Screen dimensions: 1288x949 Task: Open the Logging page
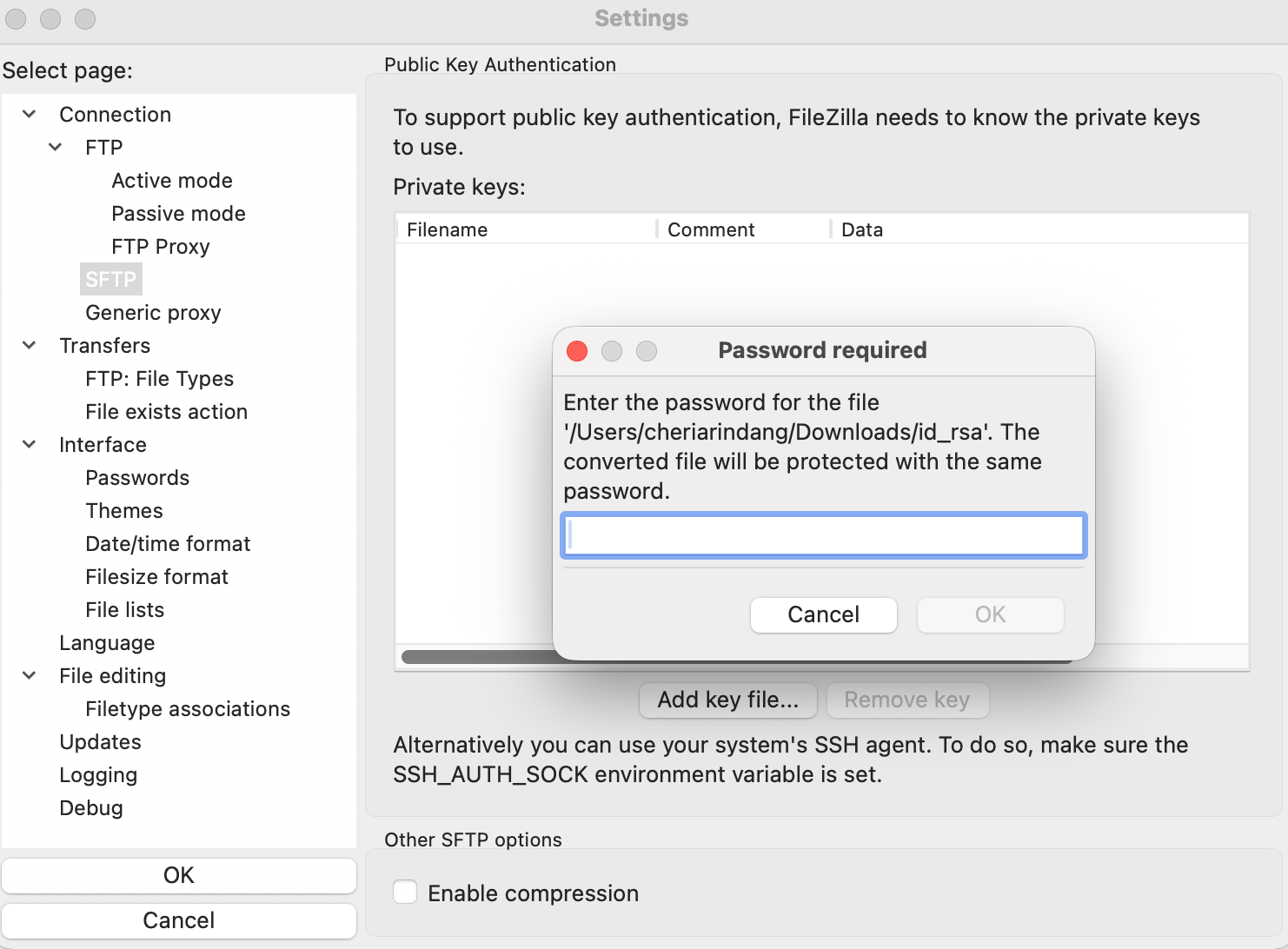point(98,775)
